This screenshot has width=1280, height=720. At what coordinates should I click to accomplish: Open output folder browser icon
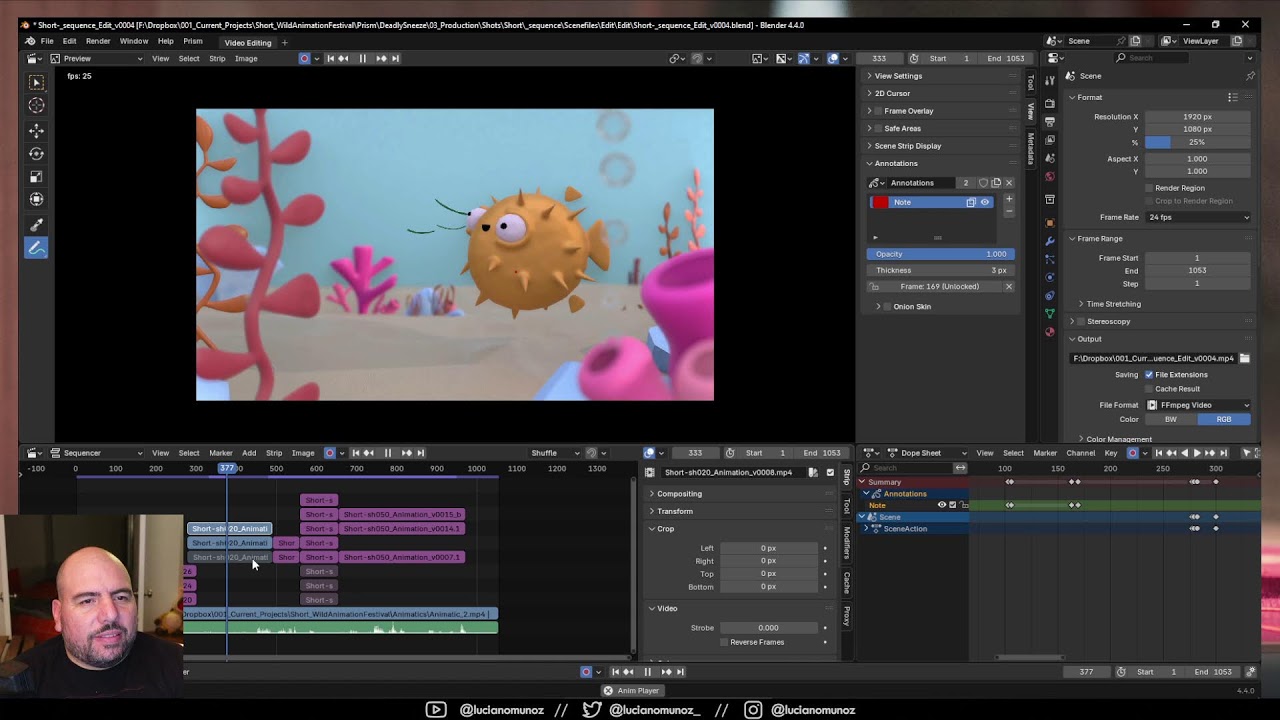[x=1244, y=358]
